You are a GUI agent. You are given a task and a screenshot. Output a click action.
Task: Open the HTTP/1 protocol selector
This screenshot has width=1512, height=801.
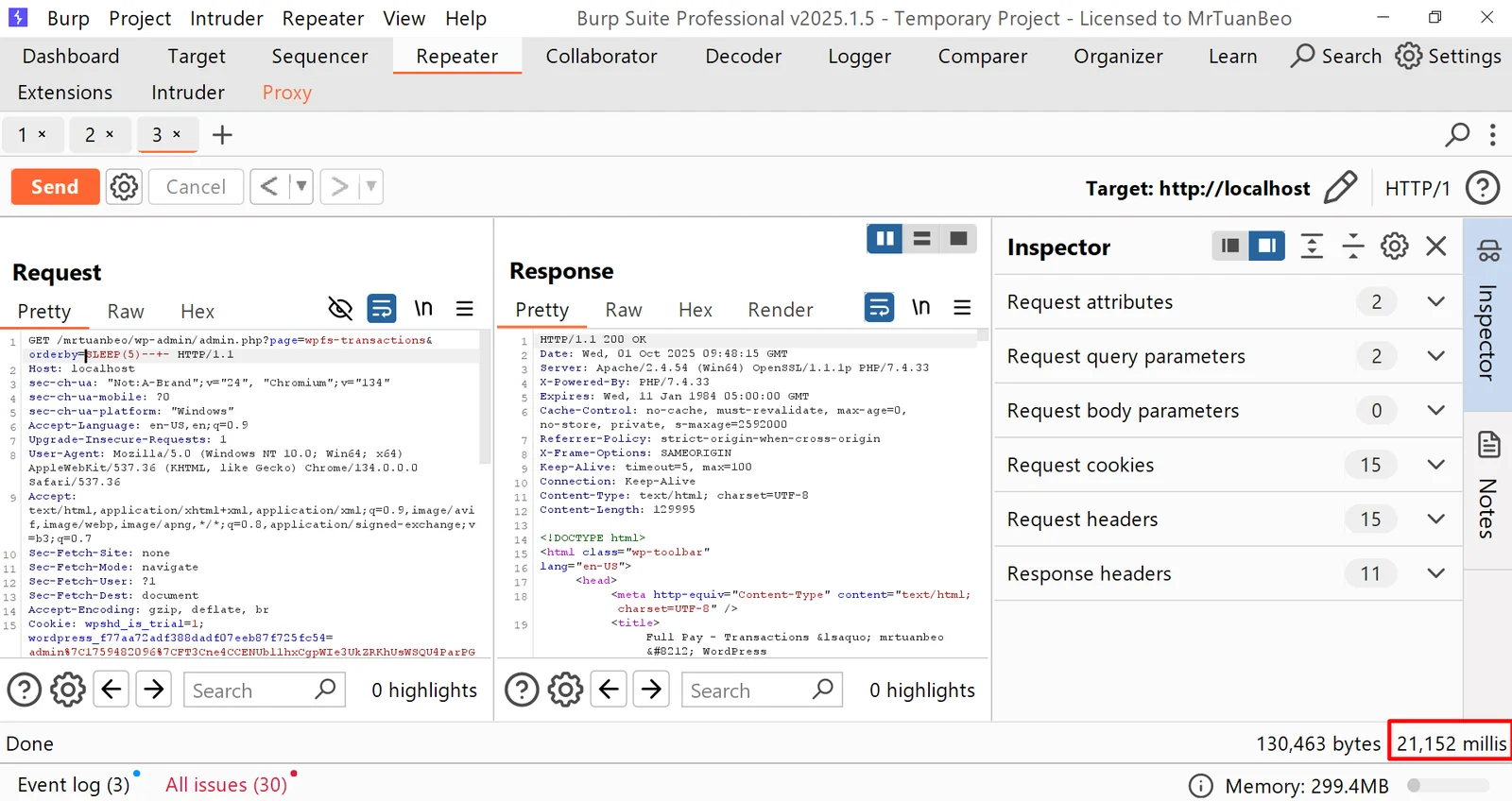1417,189
